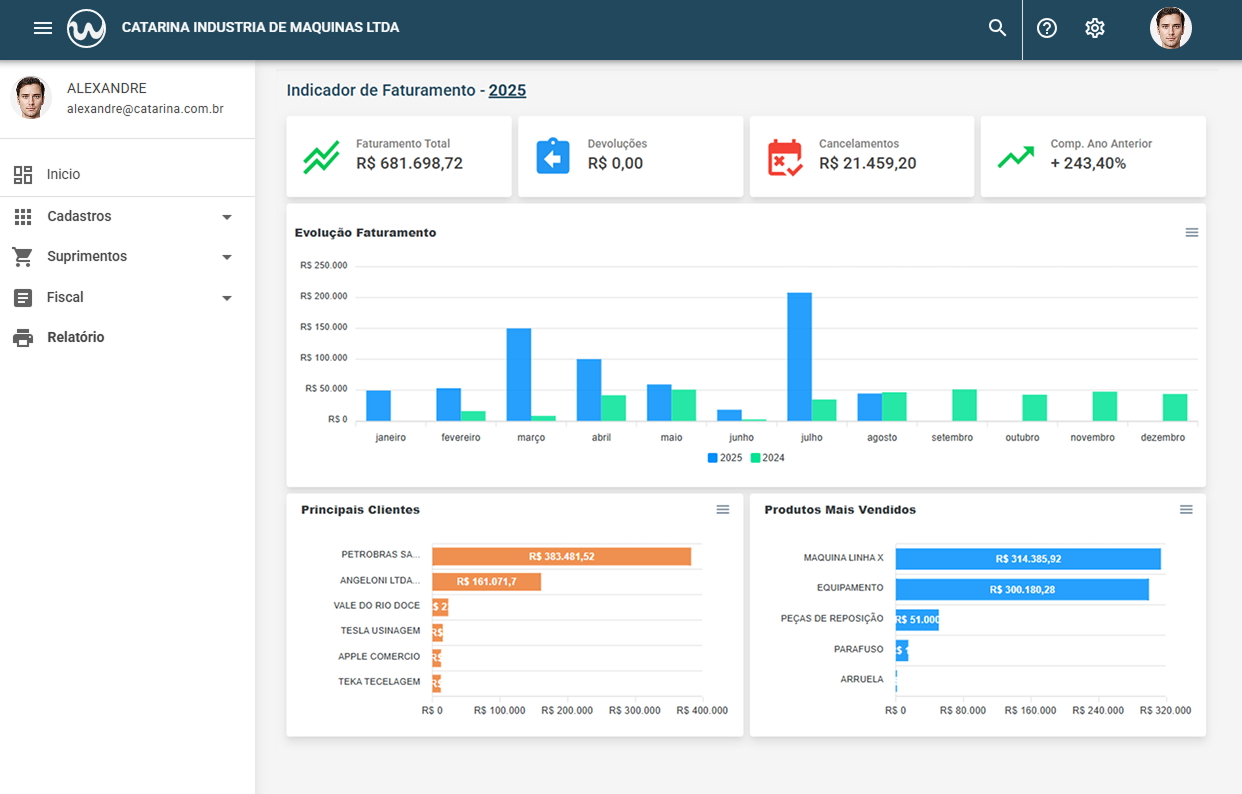Click the alexandre@catarina.com.br email text

145,108
